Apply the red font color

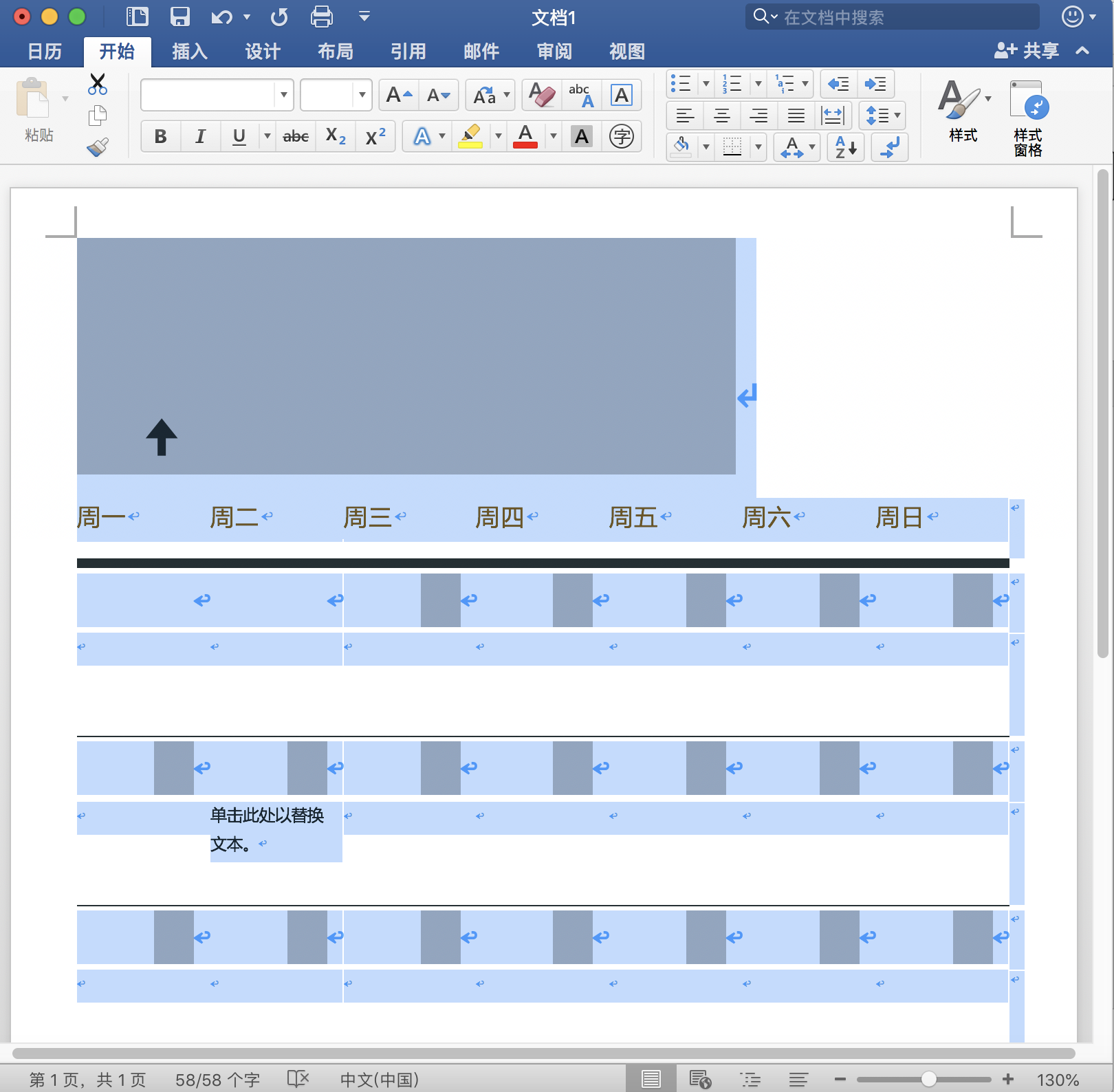click(x=525, y=136)
